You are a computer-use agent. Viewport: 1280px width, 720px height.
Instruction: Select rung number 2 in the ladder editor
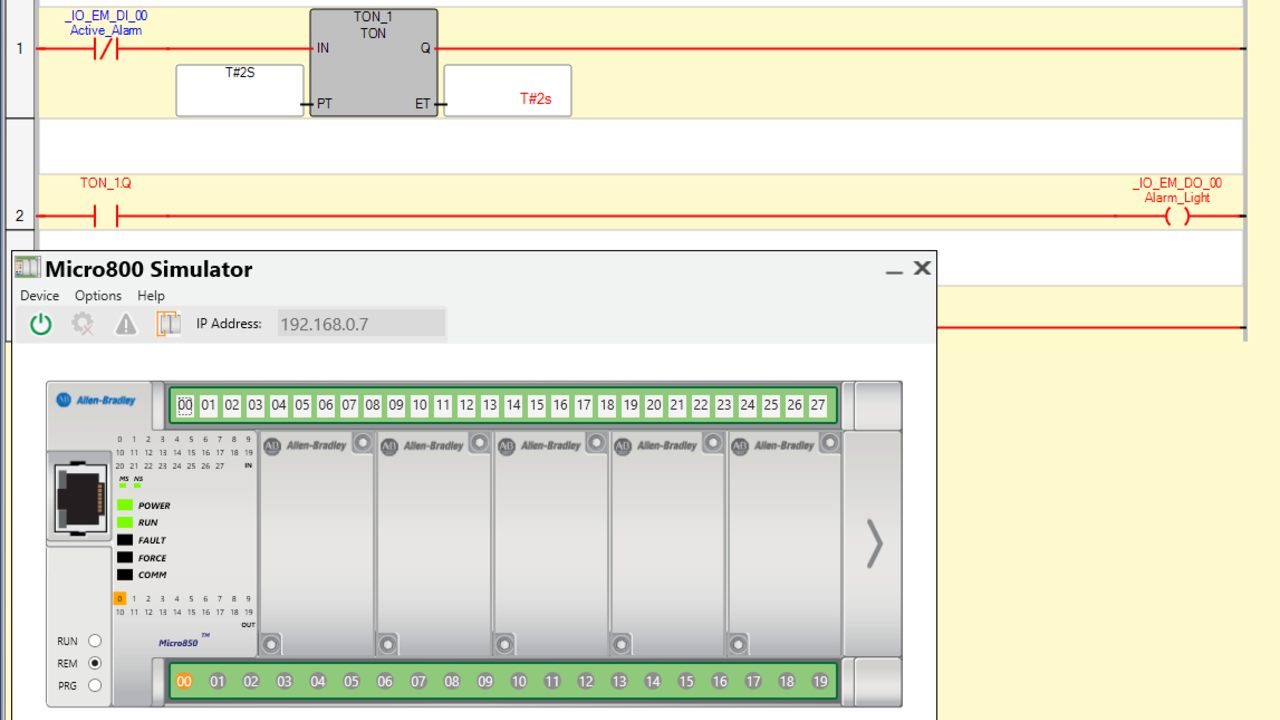[x=20, y=216]
